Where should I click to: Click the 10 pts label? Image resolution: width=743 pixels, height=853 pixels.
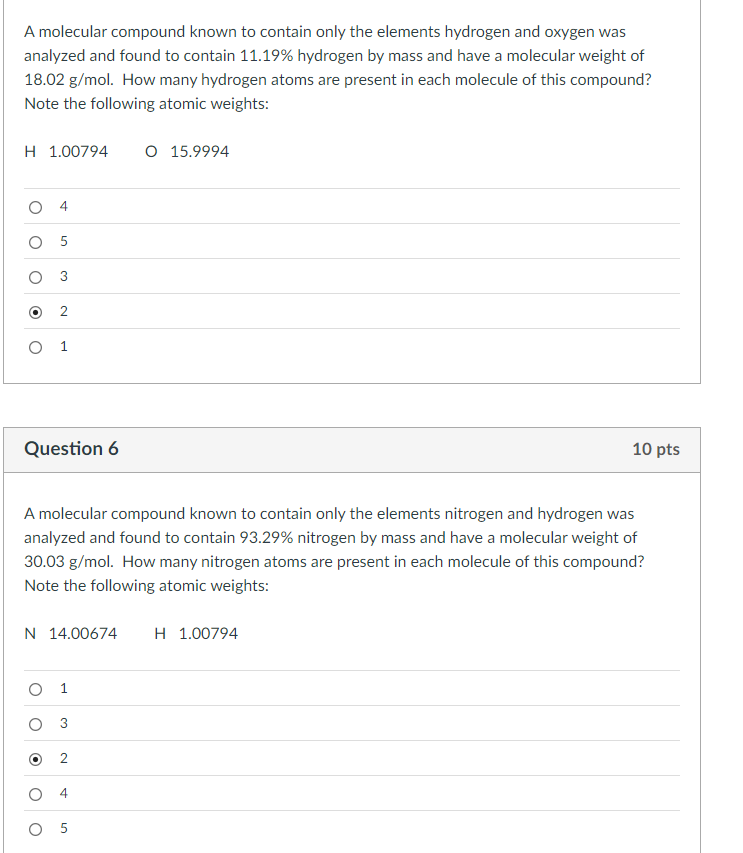click(655, 449)
